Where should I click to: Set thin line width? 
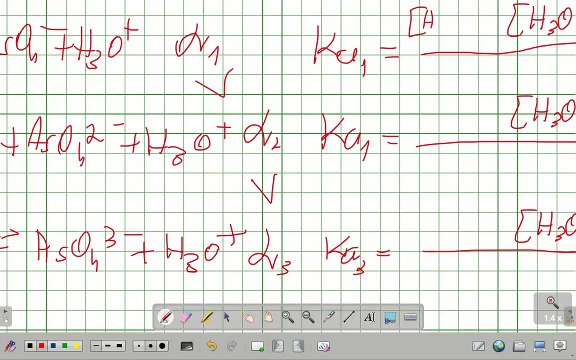click(96, 346)
